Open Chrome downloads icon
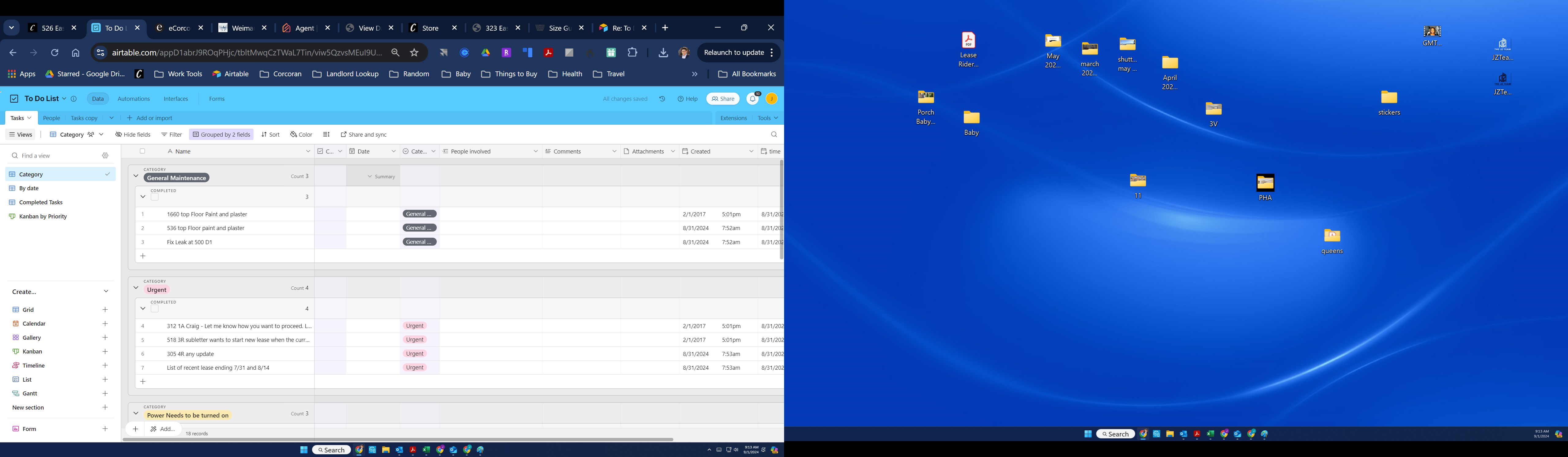 (663, 53)
